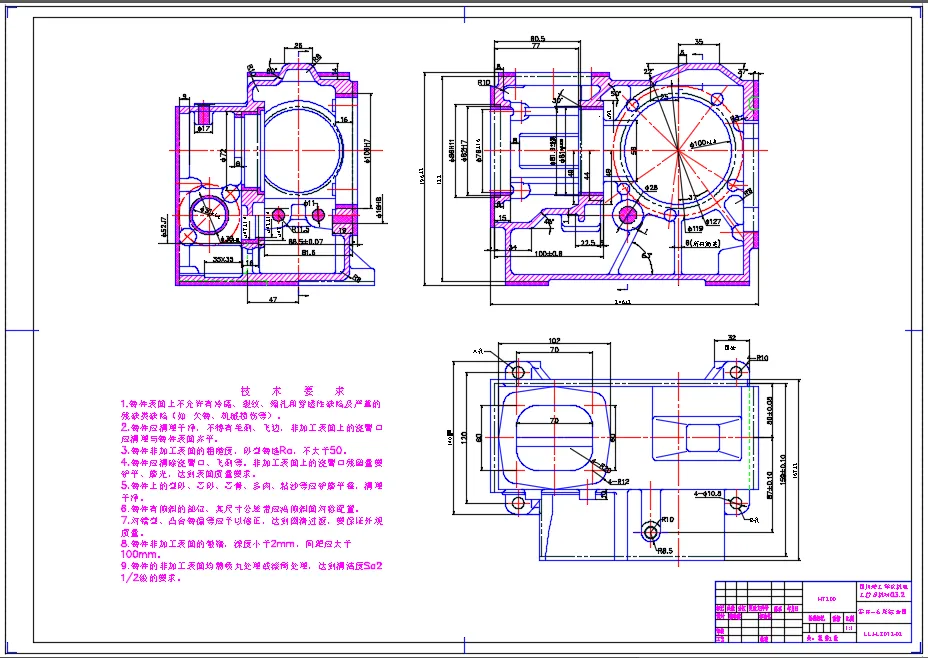Select the 80±0.09 dimension

[769, 411]
